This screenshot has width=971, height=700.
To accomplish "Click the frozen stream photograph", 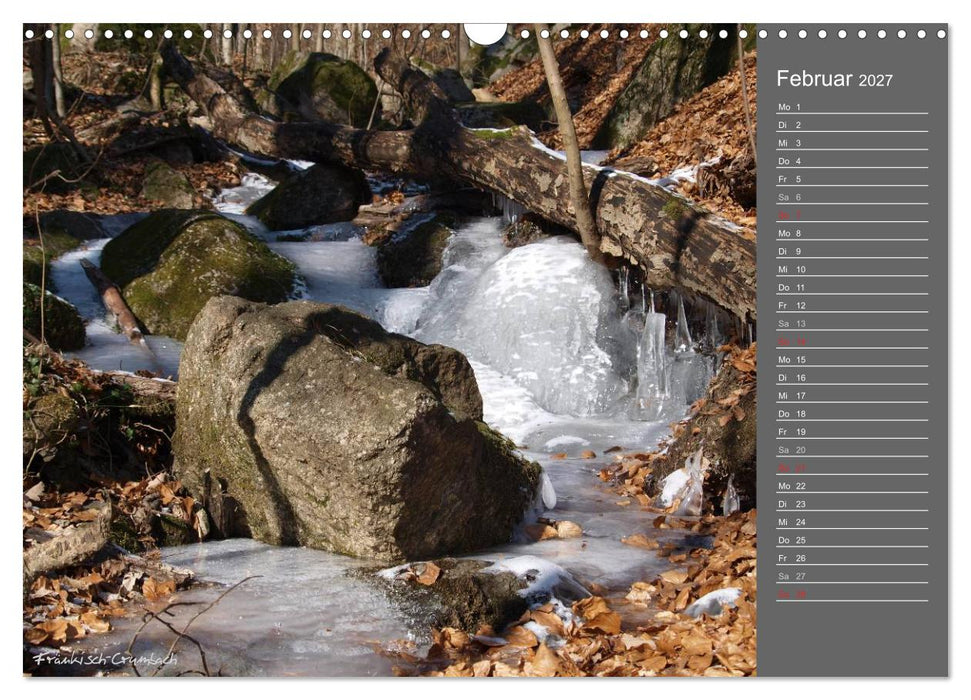I will pos(390,350).
